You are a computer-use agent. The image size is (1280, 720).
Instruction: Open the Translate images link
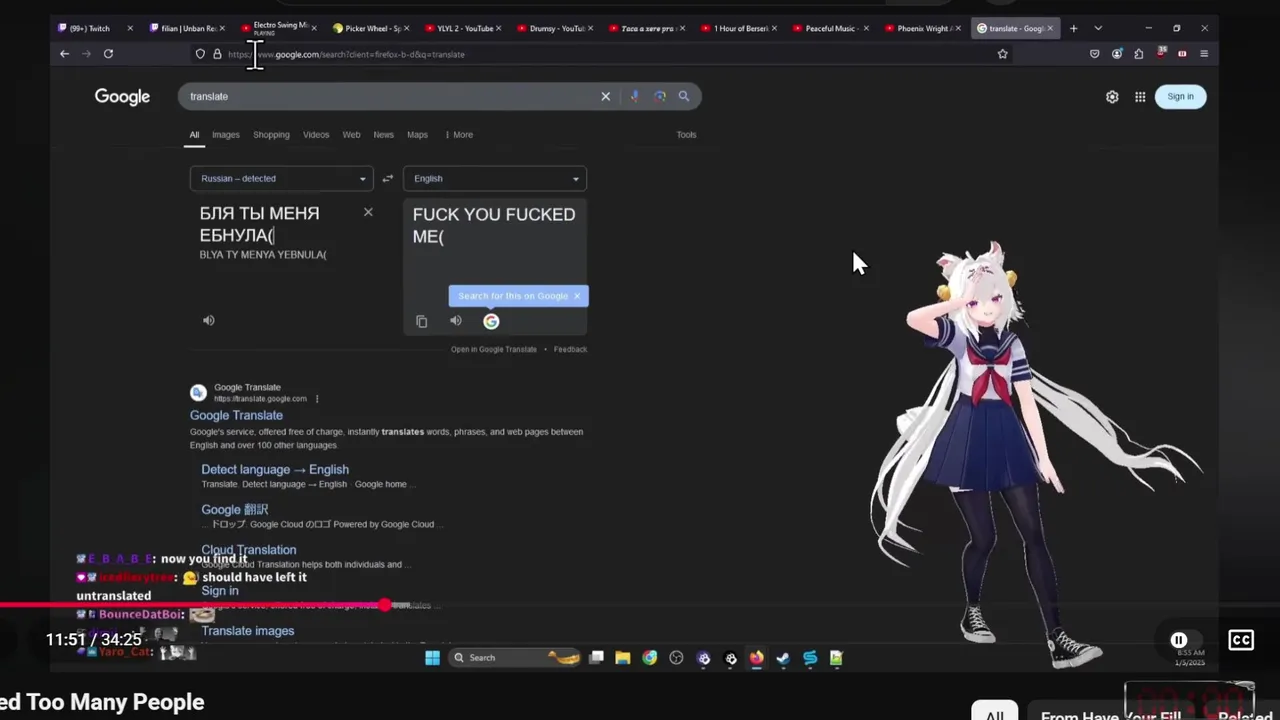pos(247,631)
